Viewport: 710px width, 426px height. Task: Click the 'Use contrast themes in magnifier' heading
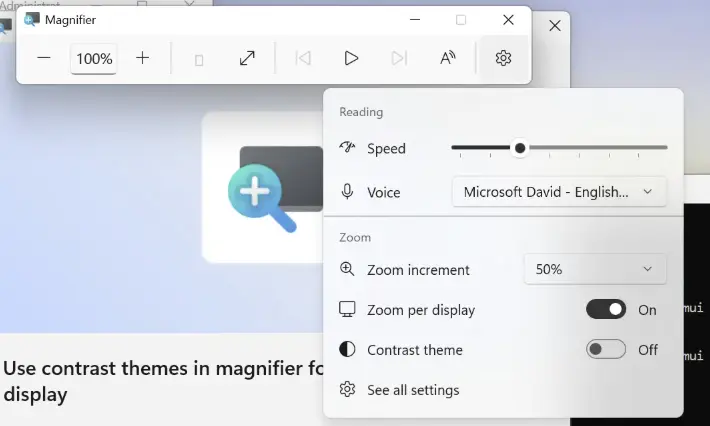[163, 381]
